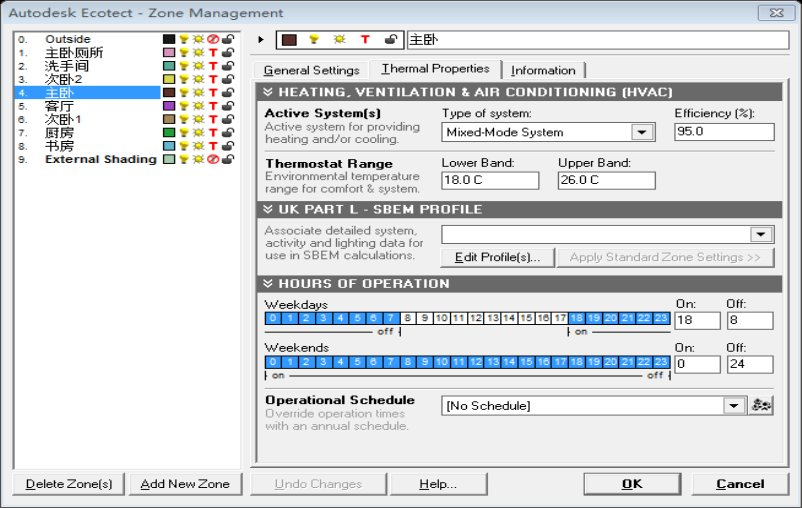Click the dark brown swatch in header bar

[289, 39]
